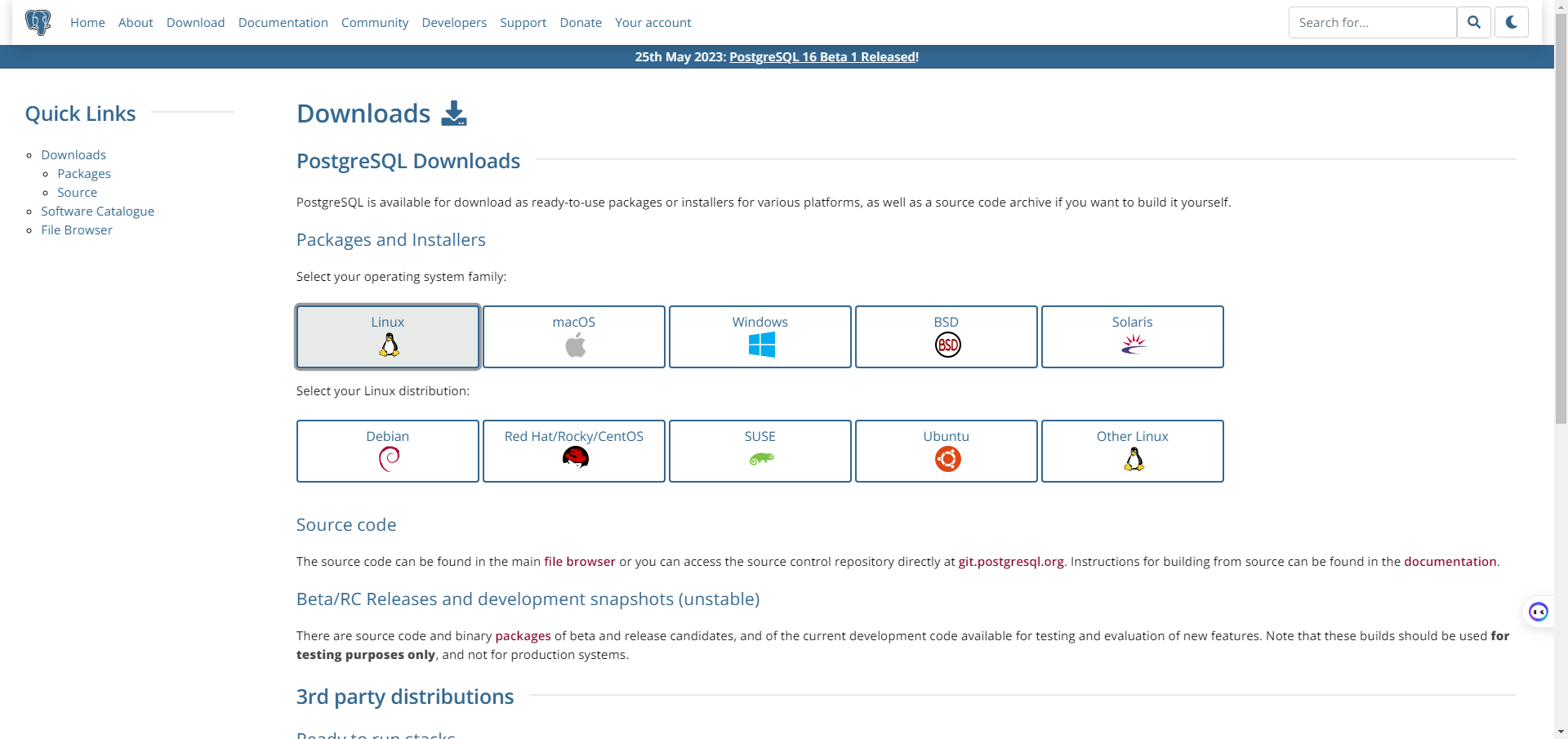Click the Downloads heading download icon
This screenshot has width=1568, height=739.
pyautogui.click(x=454, y=114)
